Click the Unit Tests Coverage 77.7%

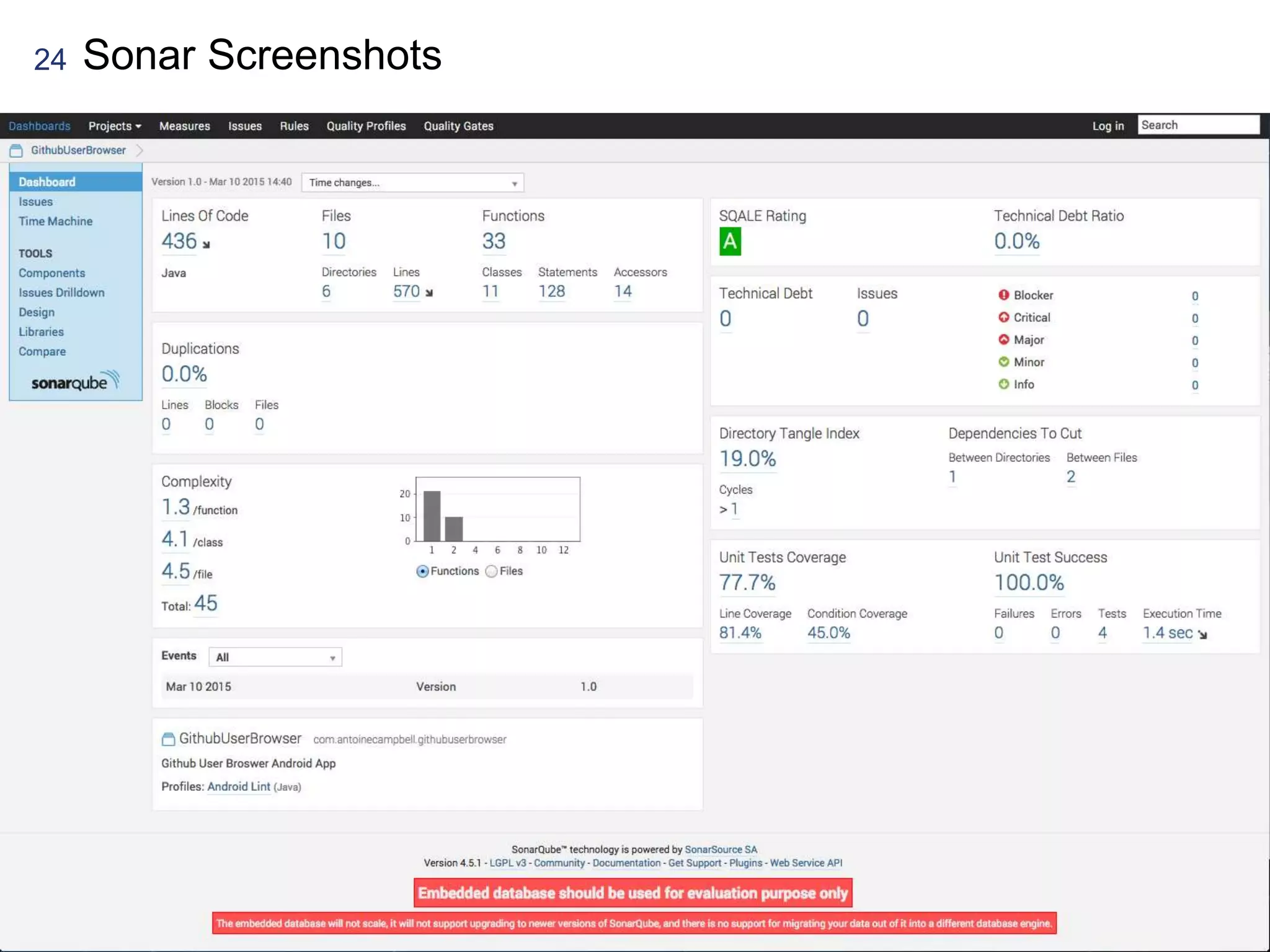point(747,583)
